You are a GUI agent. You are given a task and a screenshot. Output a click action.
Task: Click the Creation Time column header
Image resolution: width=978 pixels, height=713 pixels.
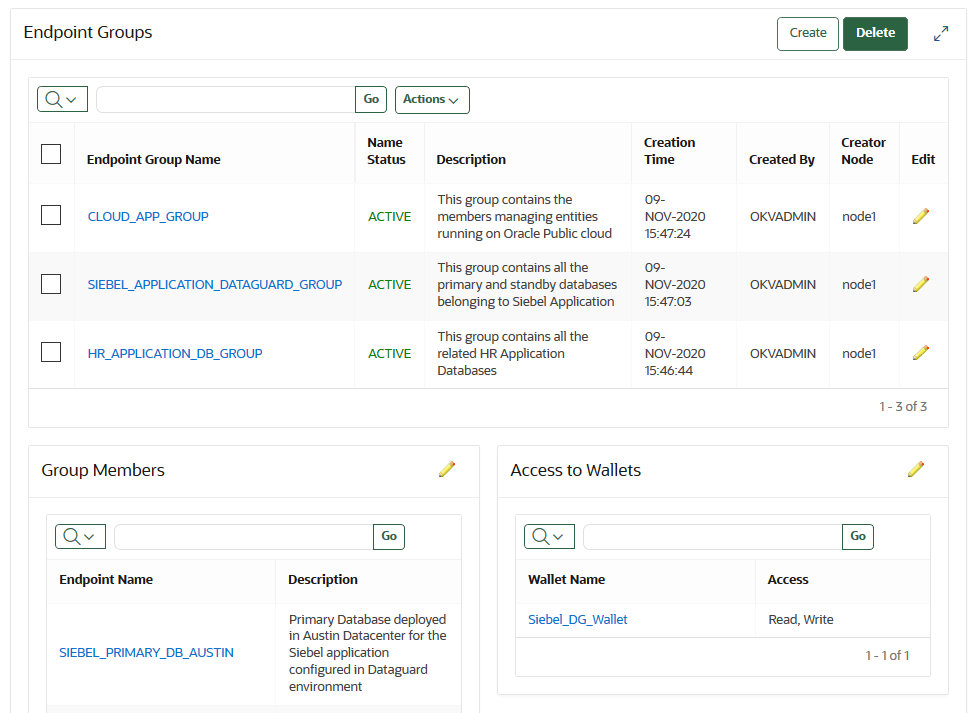[669, 151]
